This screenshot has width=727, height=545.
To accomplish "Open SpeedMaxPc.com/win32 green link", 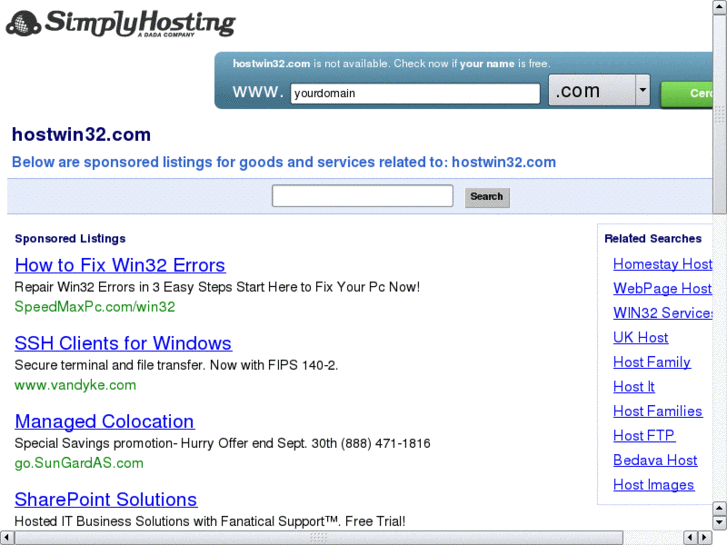I will tap(95, 307).
